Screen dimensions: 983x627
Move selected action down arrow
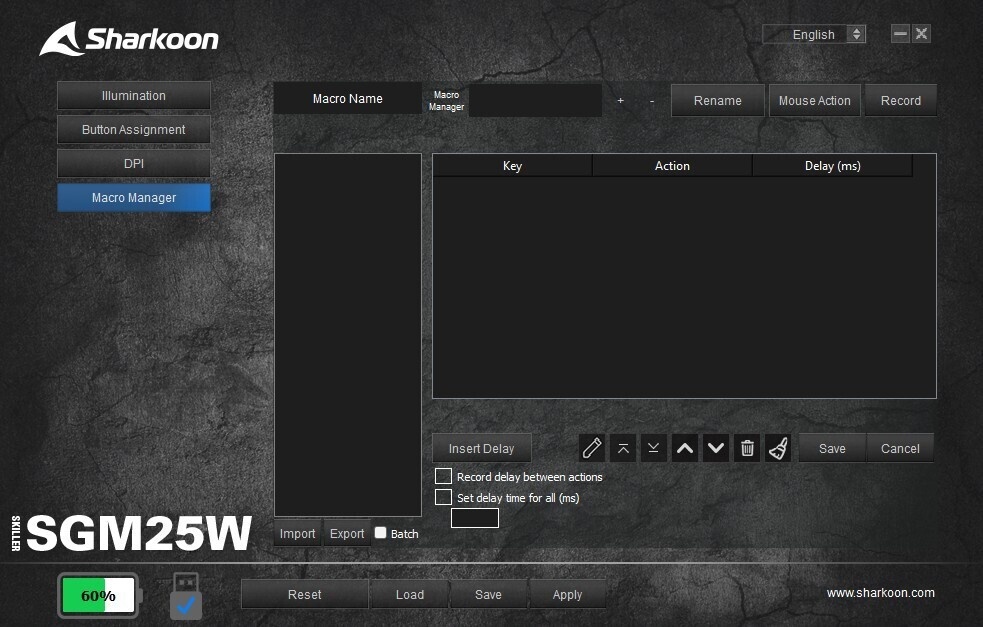[715, 448]
